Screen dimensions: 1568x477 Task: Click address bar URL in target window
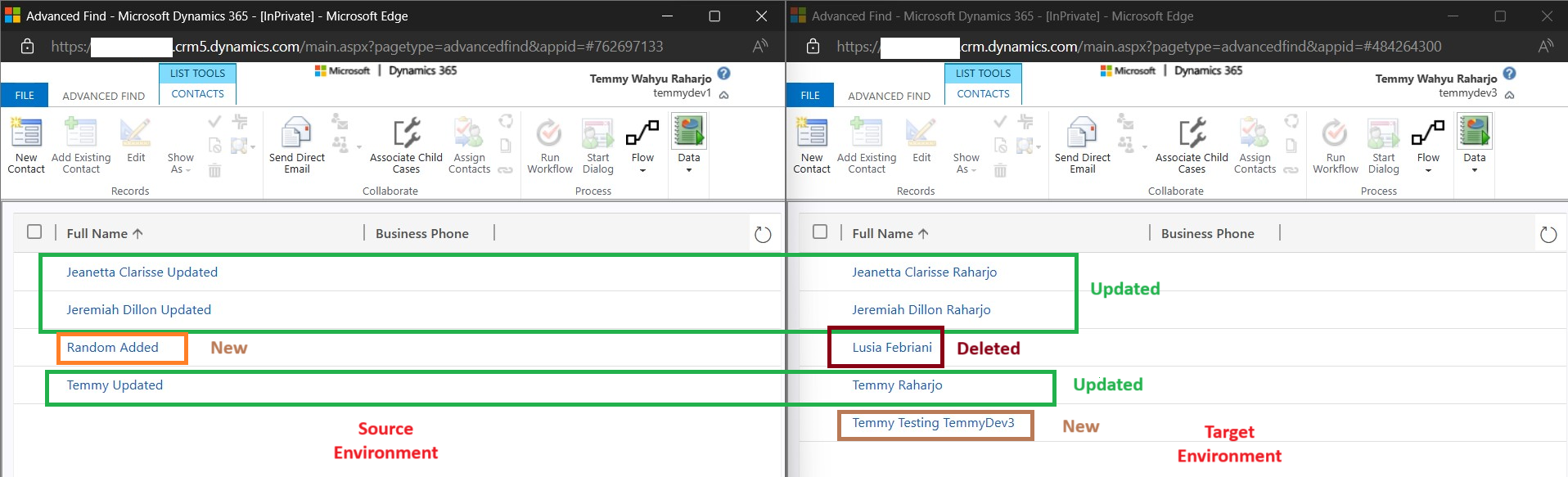pyautogui.click(x=1138, y=47)
